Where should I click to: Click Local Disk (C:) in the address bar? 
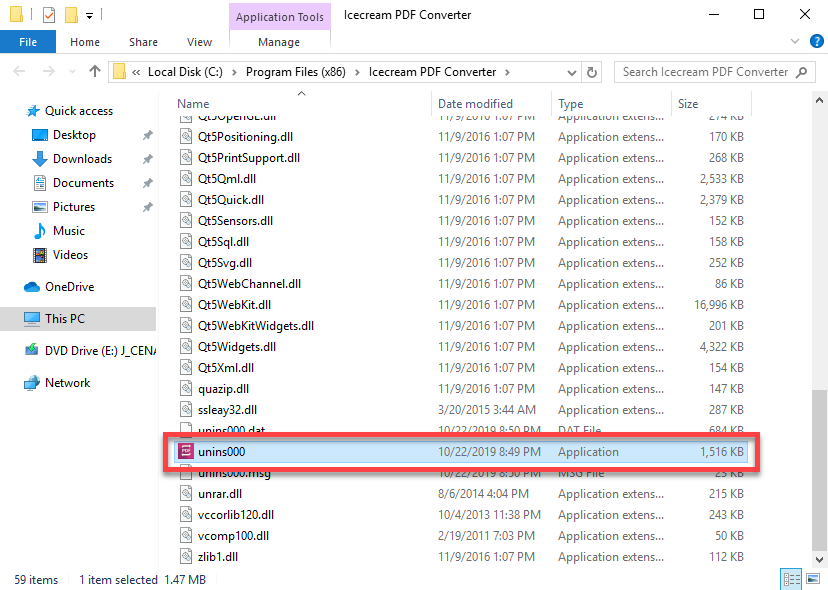point(185,72)
